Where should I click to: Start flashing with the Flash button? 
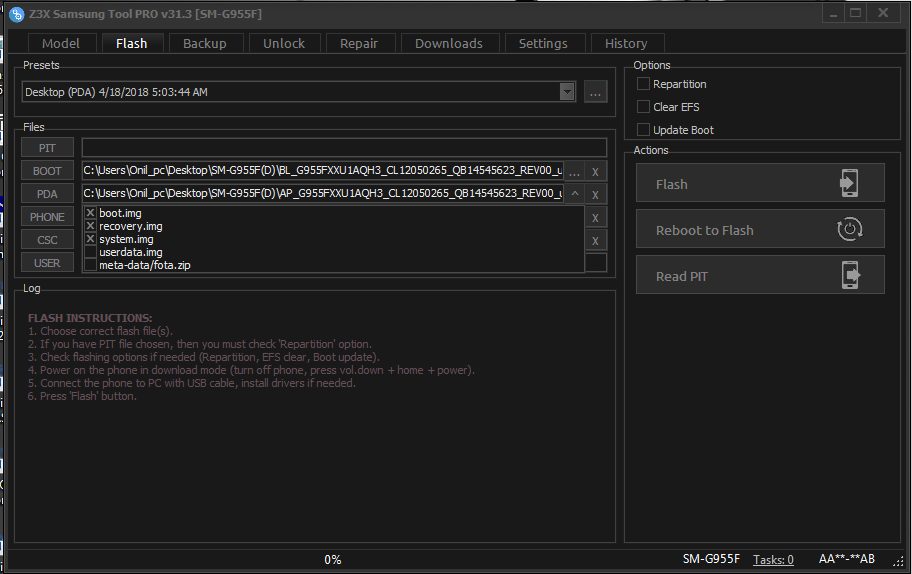point(760,183)
